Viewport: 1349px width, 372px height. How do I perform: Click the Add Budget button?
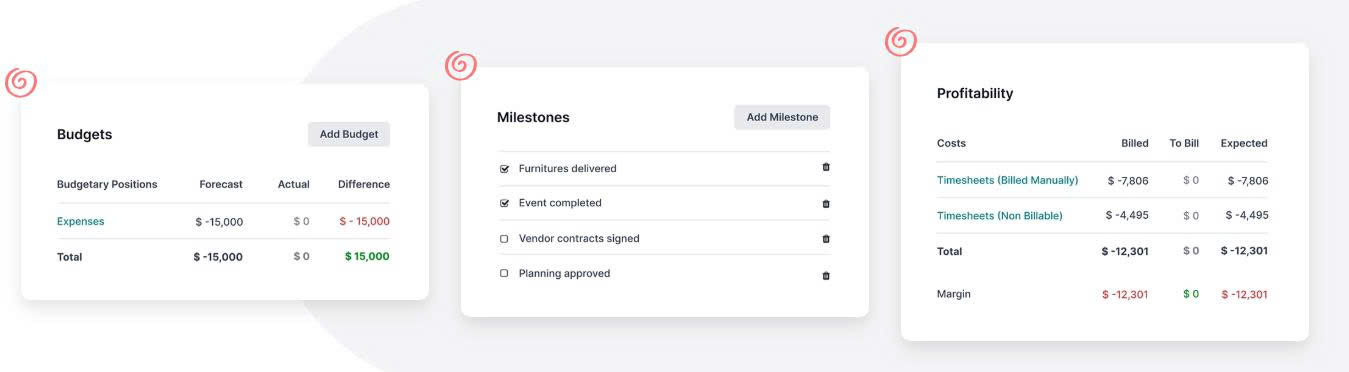click(x=349, y=134)
